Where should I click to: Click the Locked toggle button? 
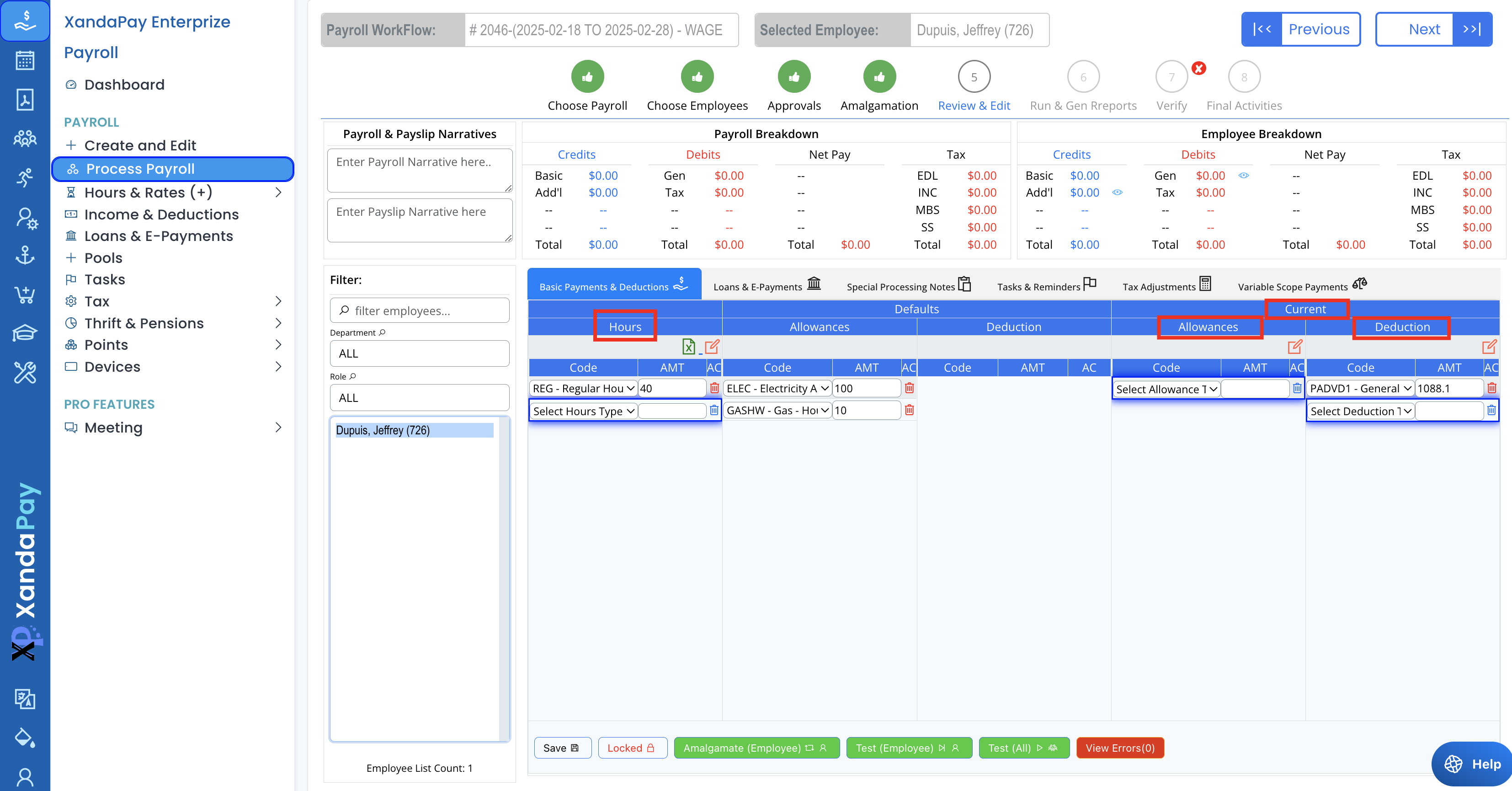pos(632,748)
